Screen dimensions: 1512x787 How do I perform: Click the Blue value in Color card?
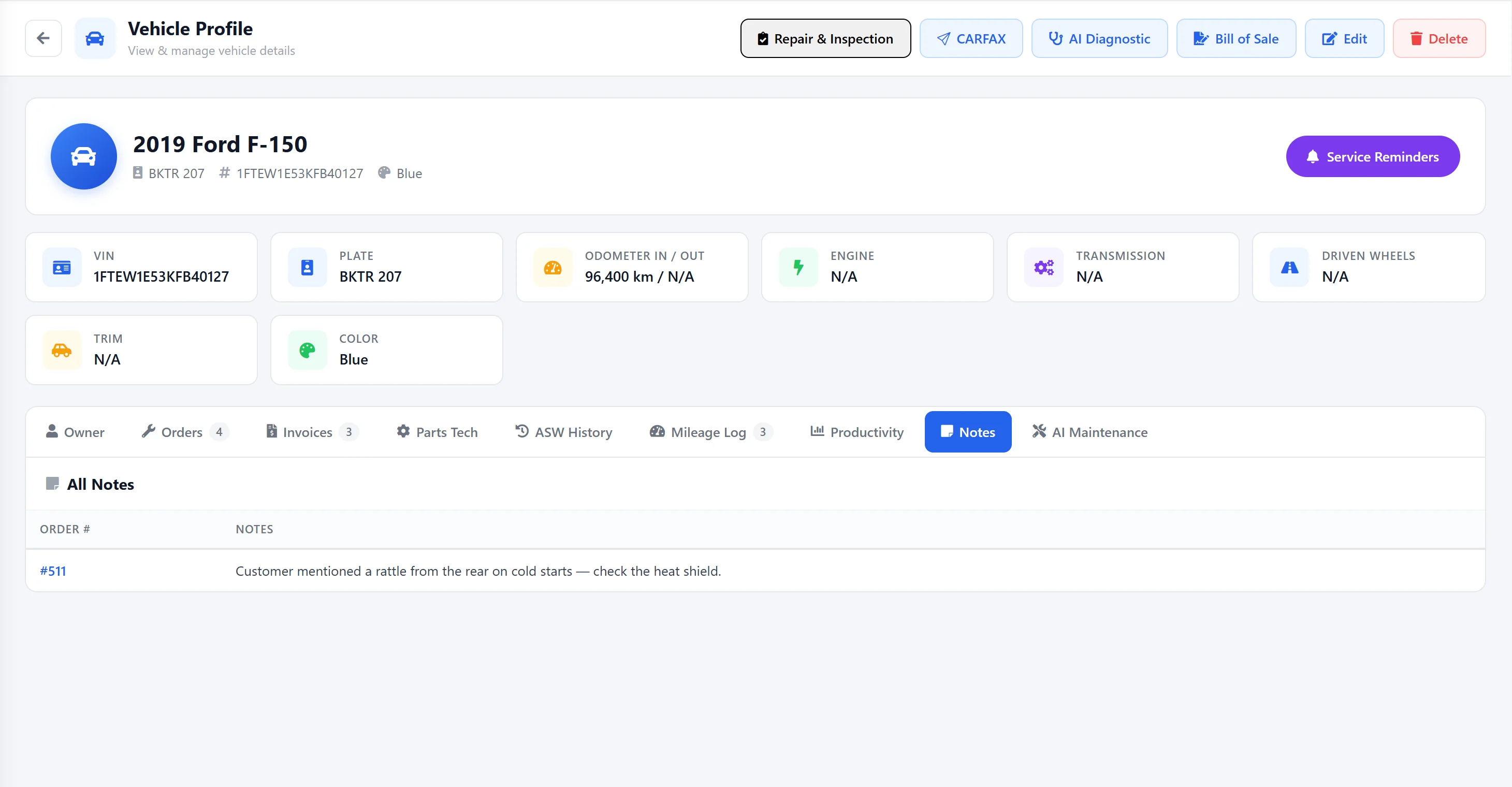(x=353, y=359)
